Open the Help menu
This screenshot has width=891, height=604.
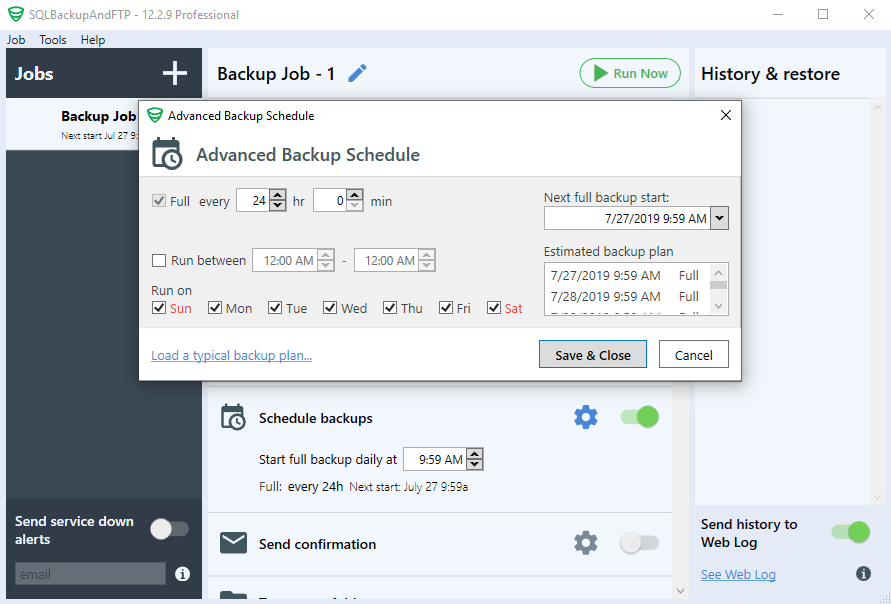pyautogui.click(x=93, y=40)
